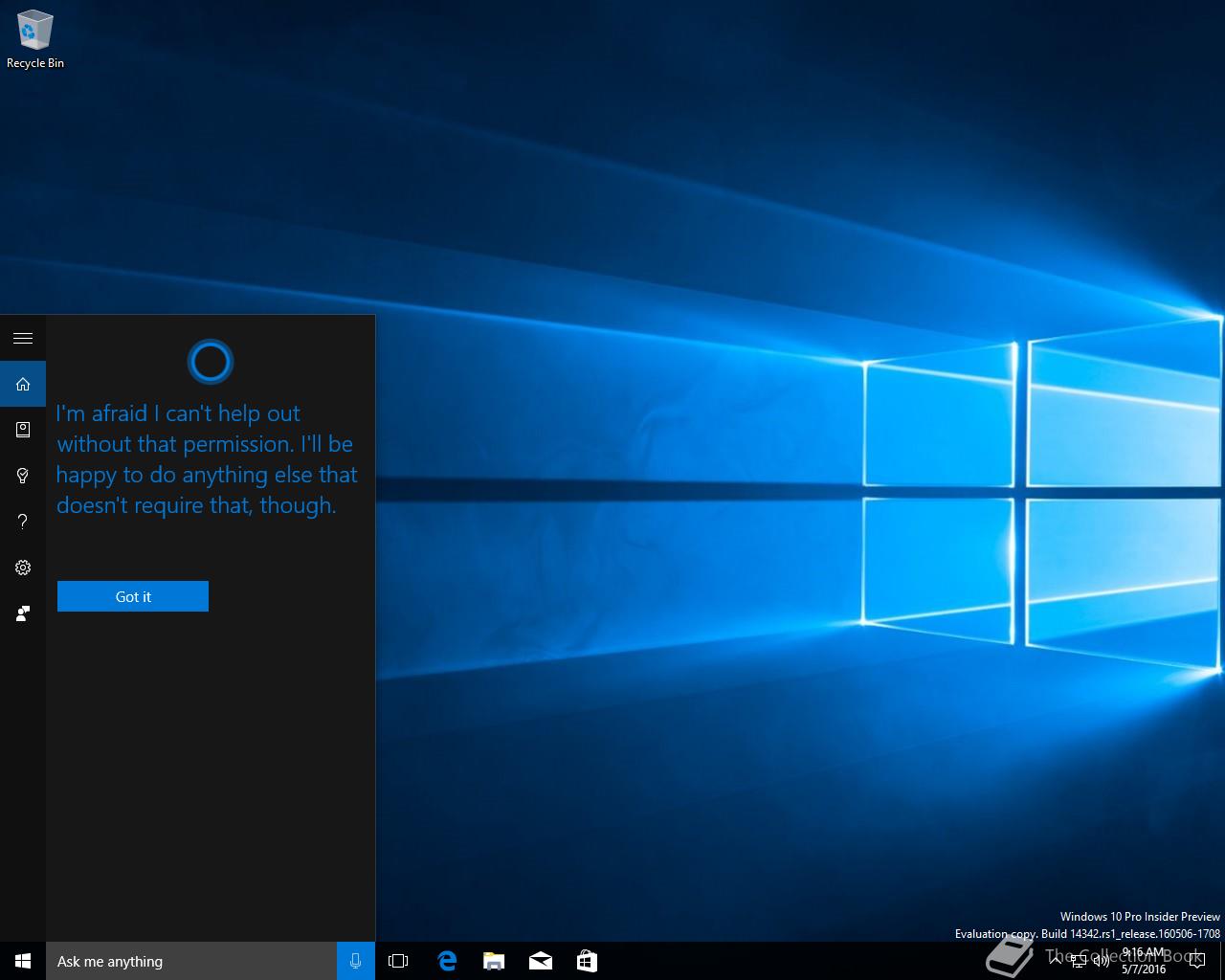
Task: Click the Cortana circle logo
Action: click(x=211, y=362)
